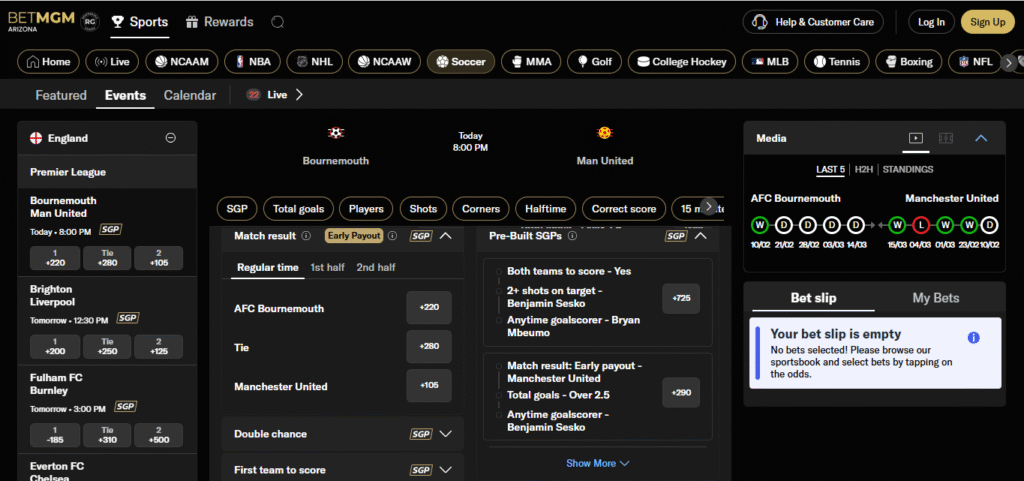Expand the Double chance market
The height and width of the screenshot is (481, 1024).
click(342, 434)
